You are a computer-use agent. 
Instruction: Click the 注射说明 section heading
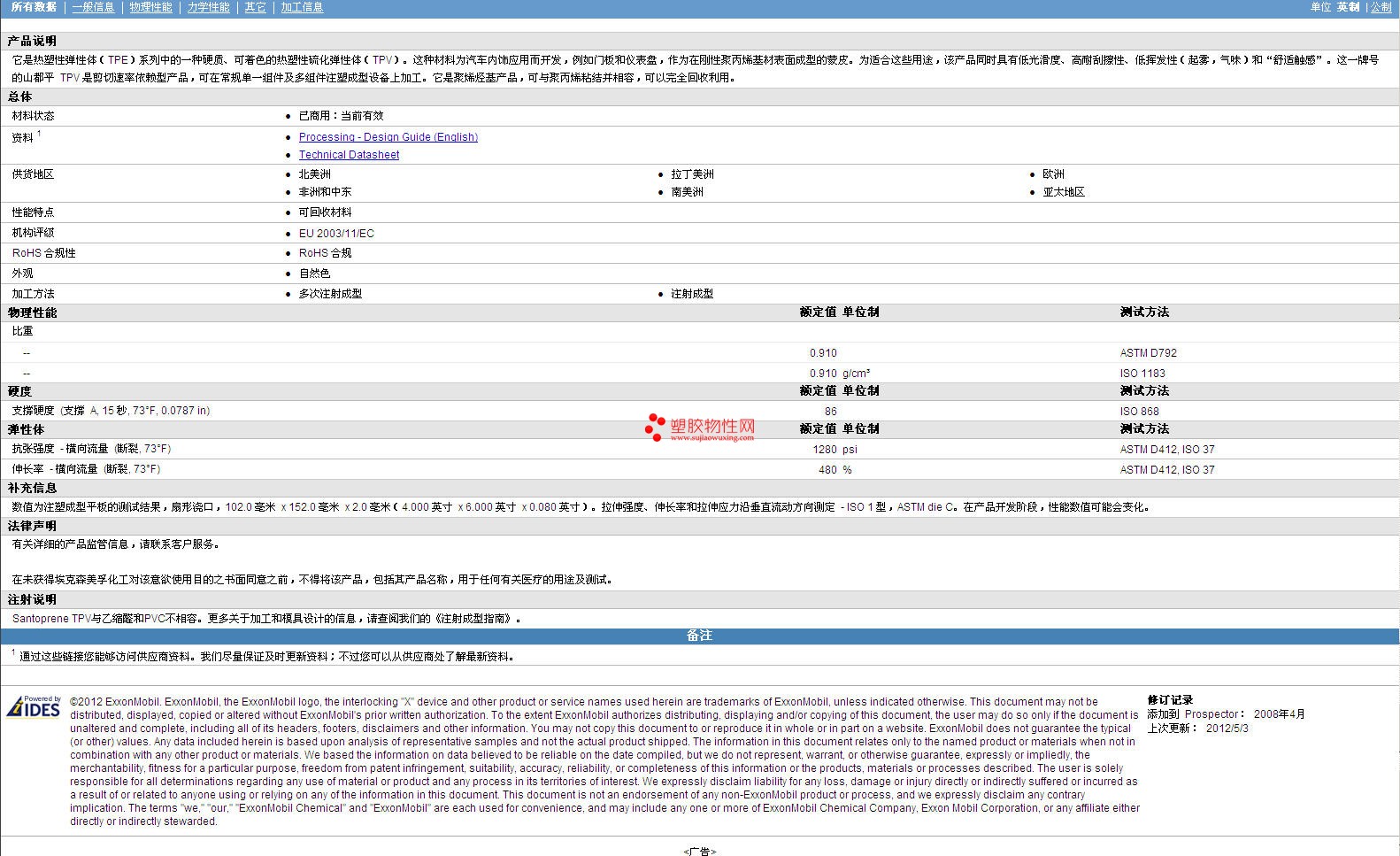click(32, 599)
